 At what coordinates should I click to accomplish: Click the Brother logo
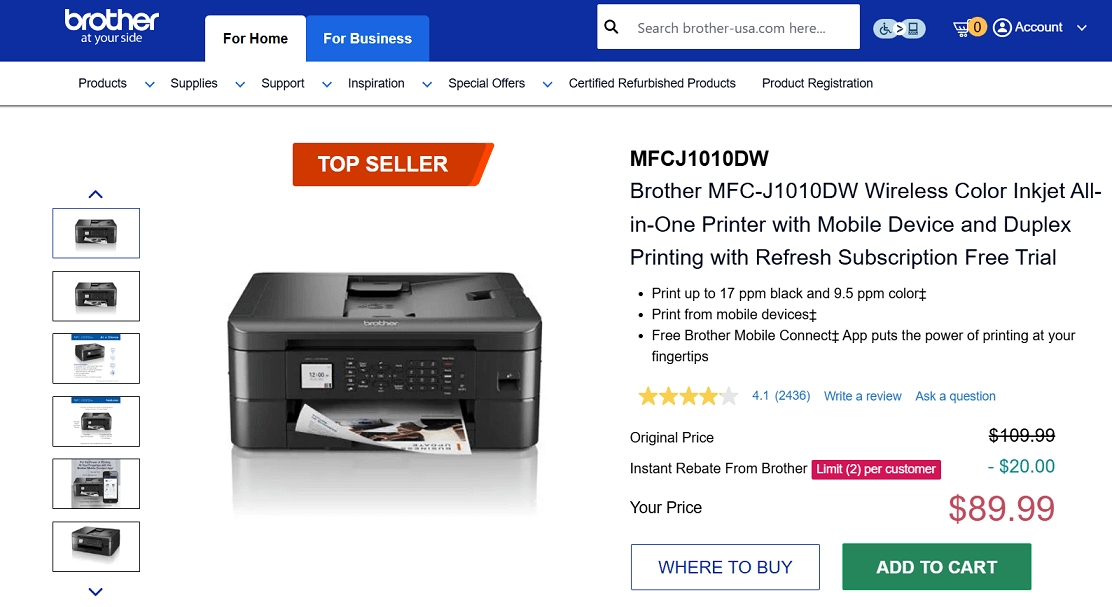111,27
